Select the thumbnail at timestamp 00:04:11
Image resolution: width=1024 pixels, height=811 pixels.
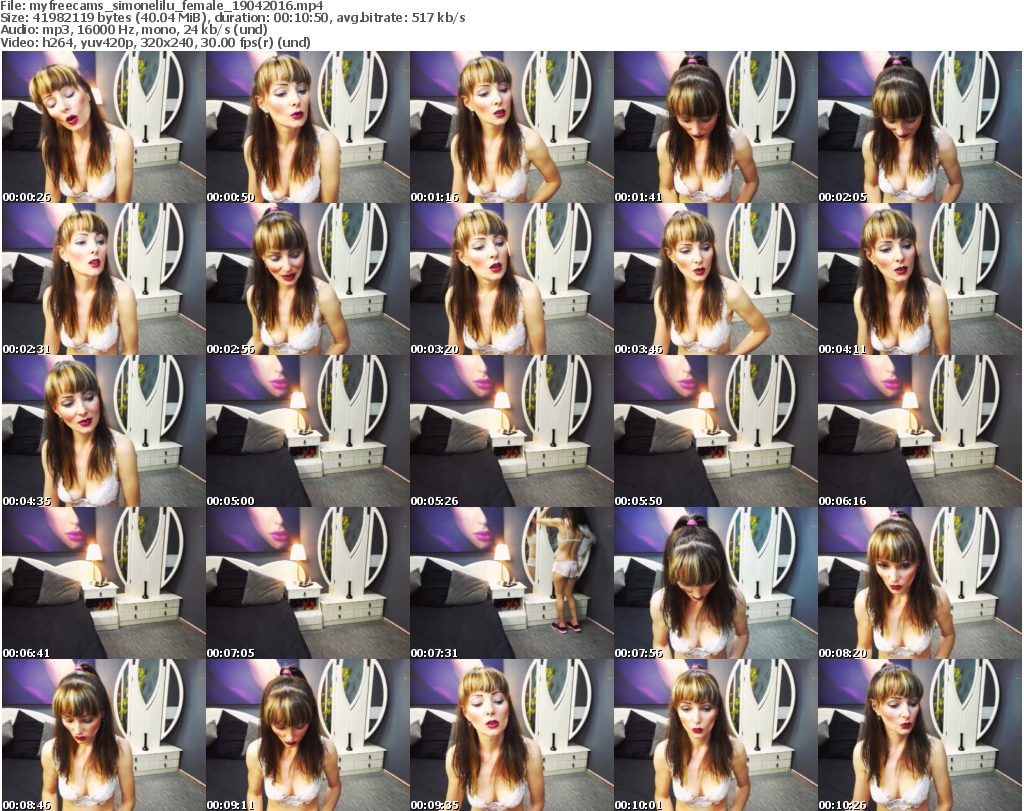click(x=920, y=279)
